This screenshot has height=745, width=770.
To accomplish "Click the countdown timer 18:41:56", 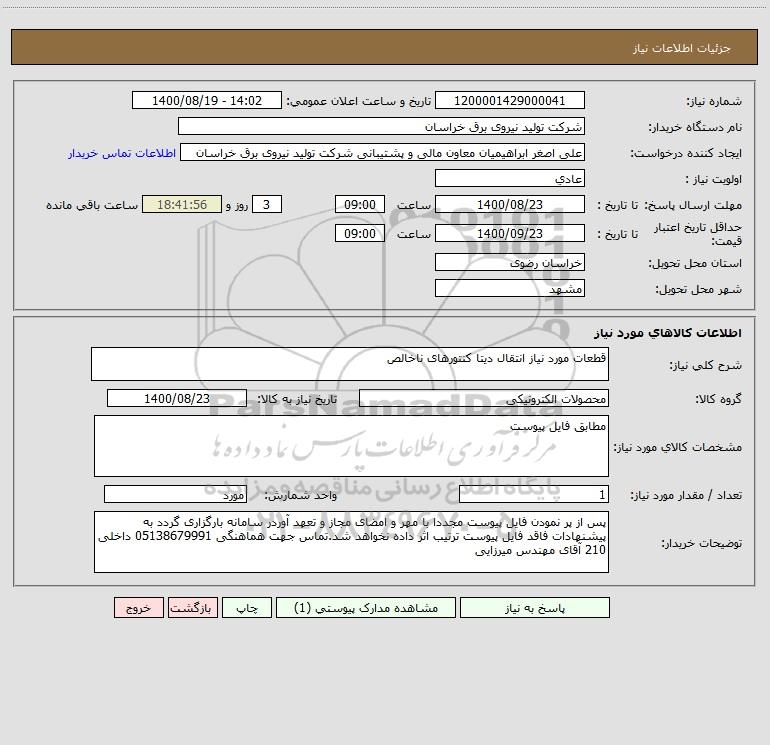I will (x=182, y=204).
